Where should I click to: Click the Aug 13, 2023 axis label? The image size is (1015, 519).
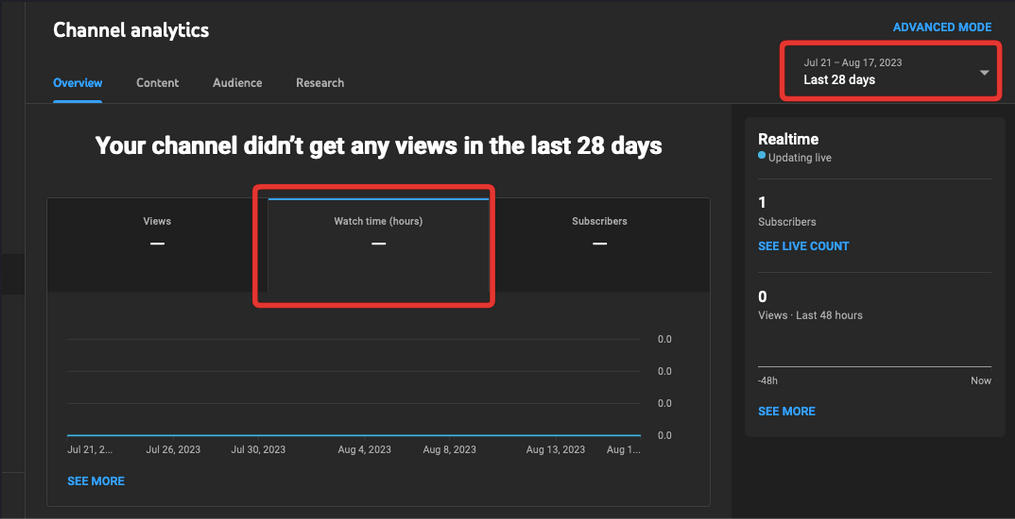(x=555, y=449)
